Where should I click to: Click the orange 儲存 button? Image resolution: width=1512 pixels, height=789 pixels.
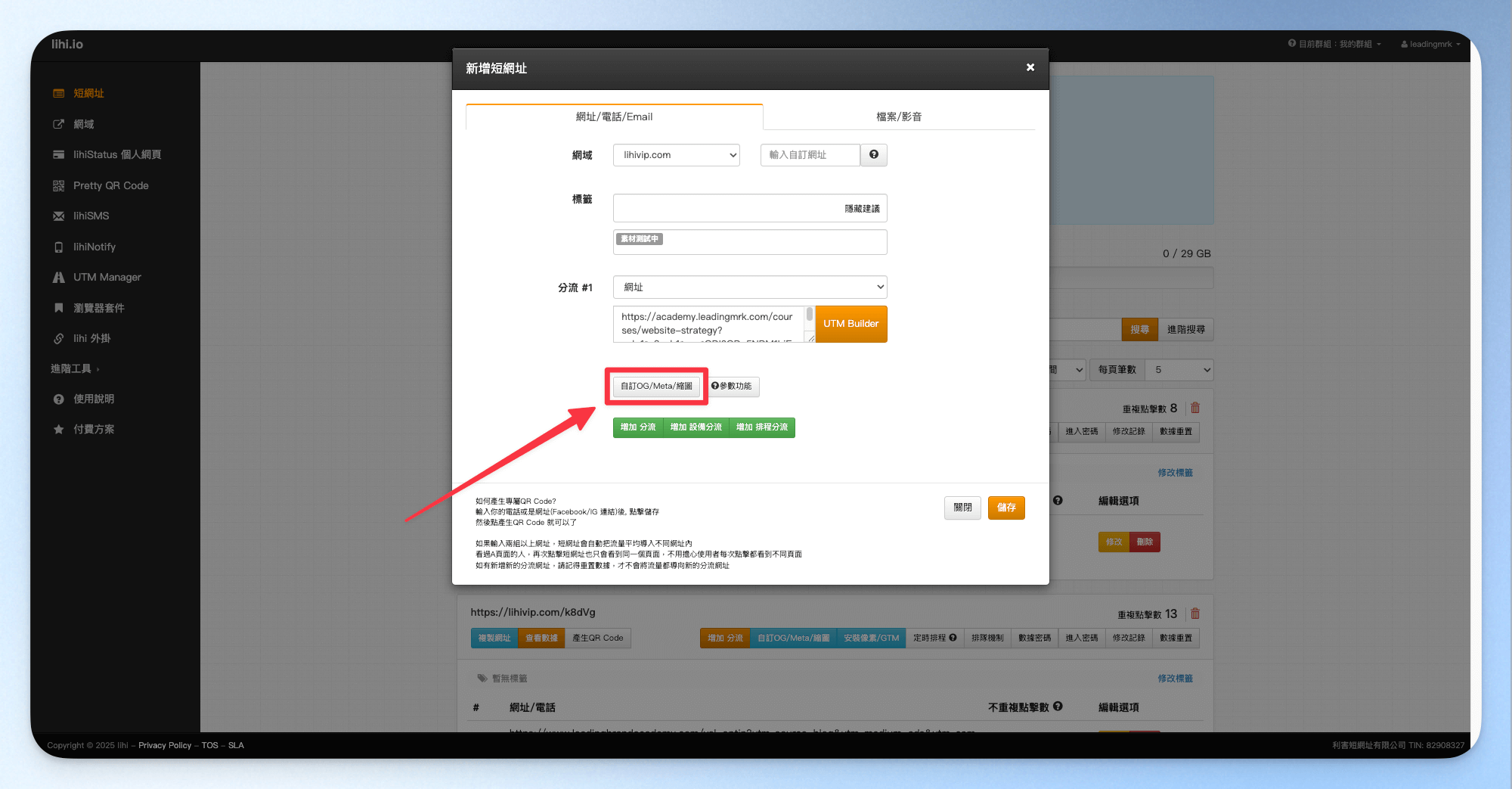1006,508
